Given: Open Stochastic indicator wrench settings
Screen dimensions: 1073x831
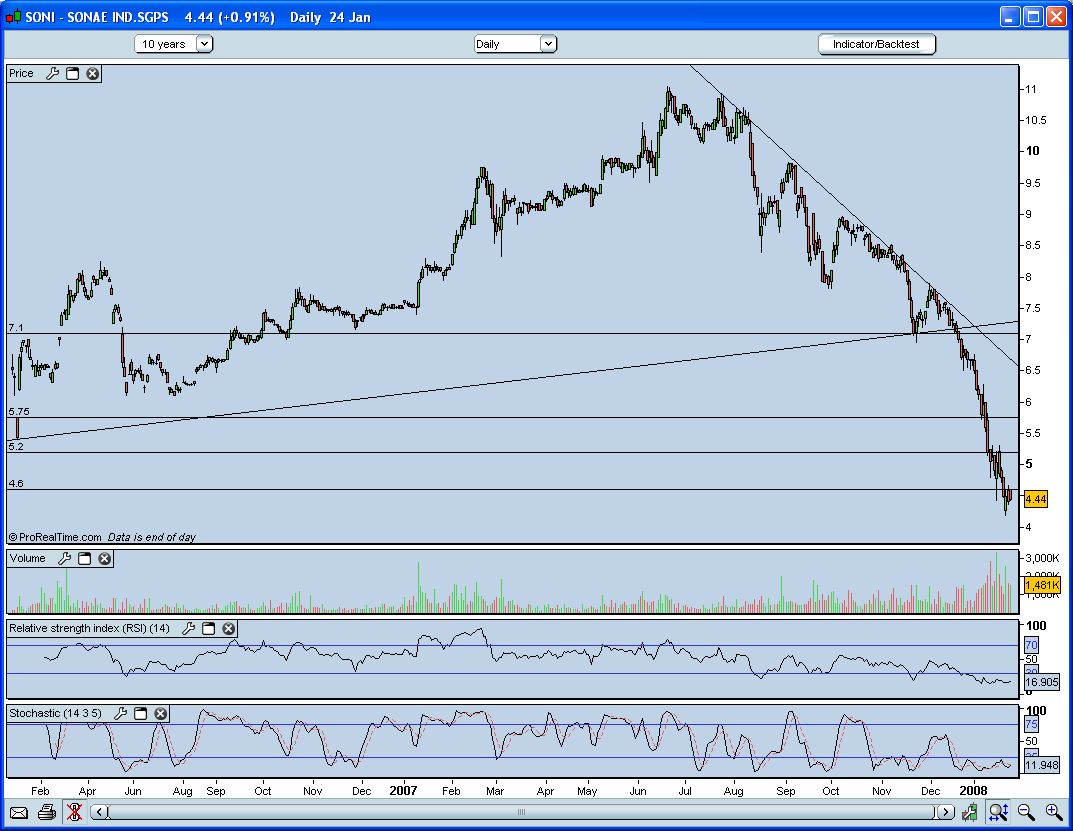Looking at the screenshot, I should pos(120,713).
